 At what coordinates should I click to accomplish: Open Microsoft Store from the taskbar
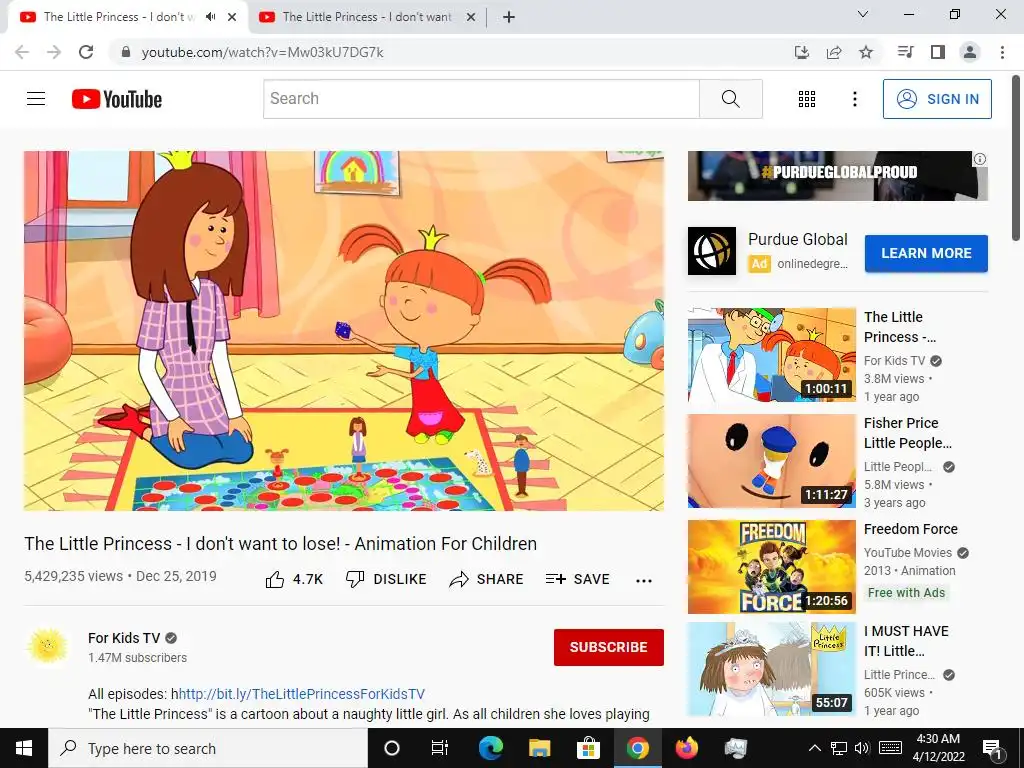(x=588, y=748)
